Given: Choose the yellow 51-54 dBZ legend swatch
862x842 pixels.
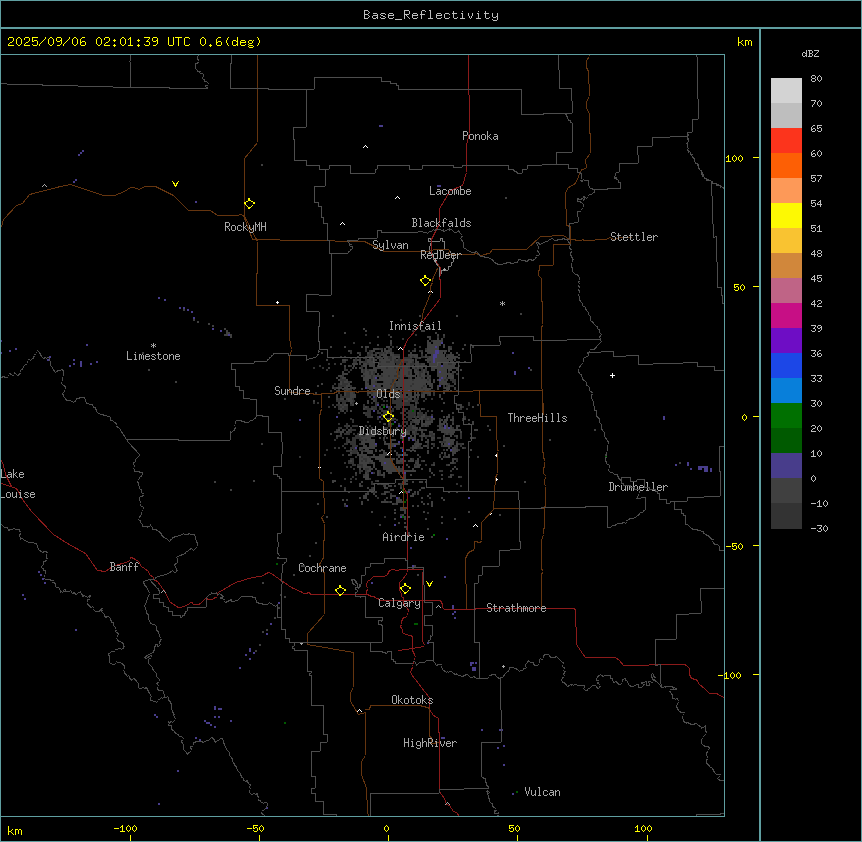Looking at the screenshot, I should click(x=786, y=215).
